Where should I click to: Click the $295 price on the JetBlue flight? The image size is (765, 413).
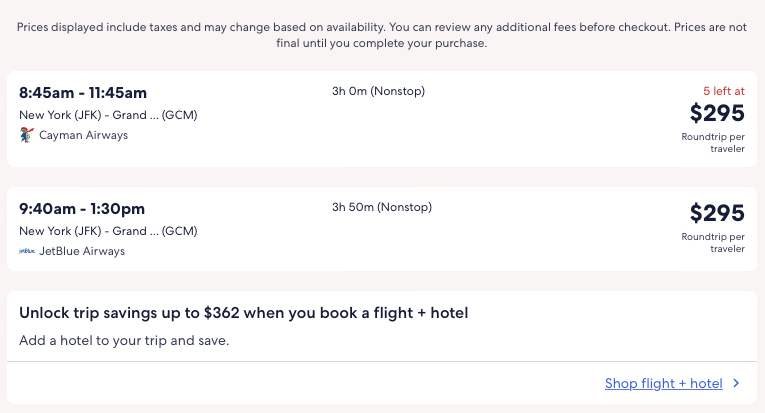pos(717,213)
